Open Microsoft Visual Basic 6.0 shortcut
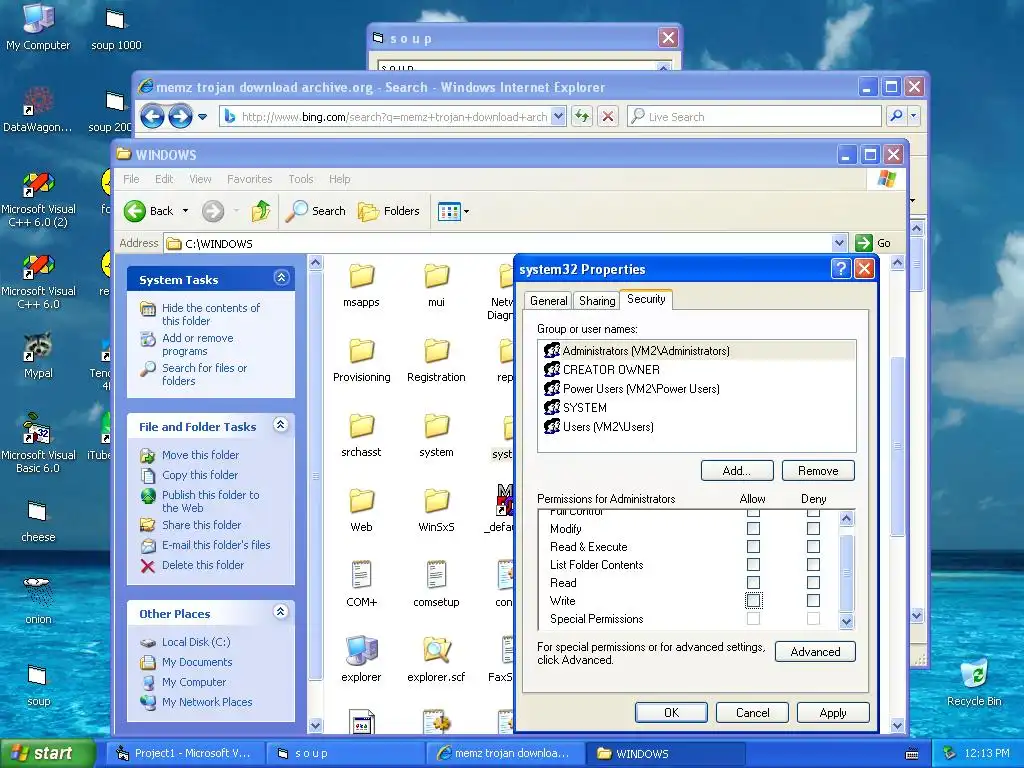Image resolution: width=1024 pixels, height=768 pixels. (38, 444)
